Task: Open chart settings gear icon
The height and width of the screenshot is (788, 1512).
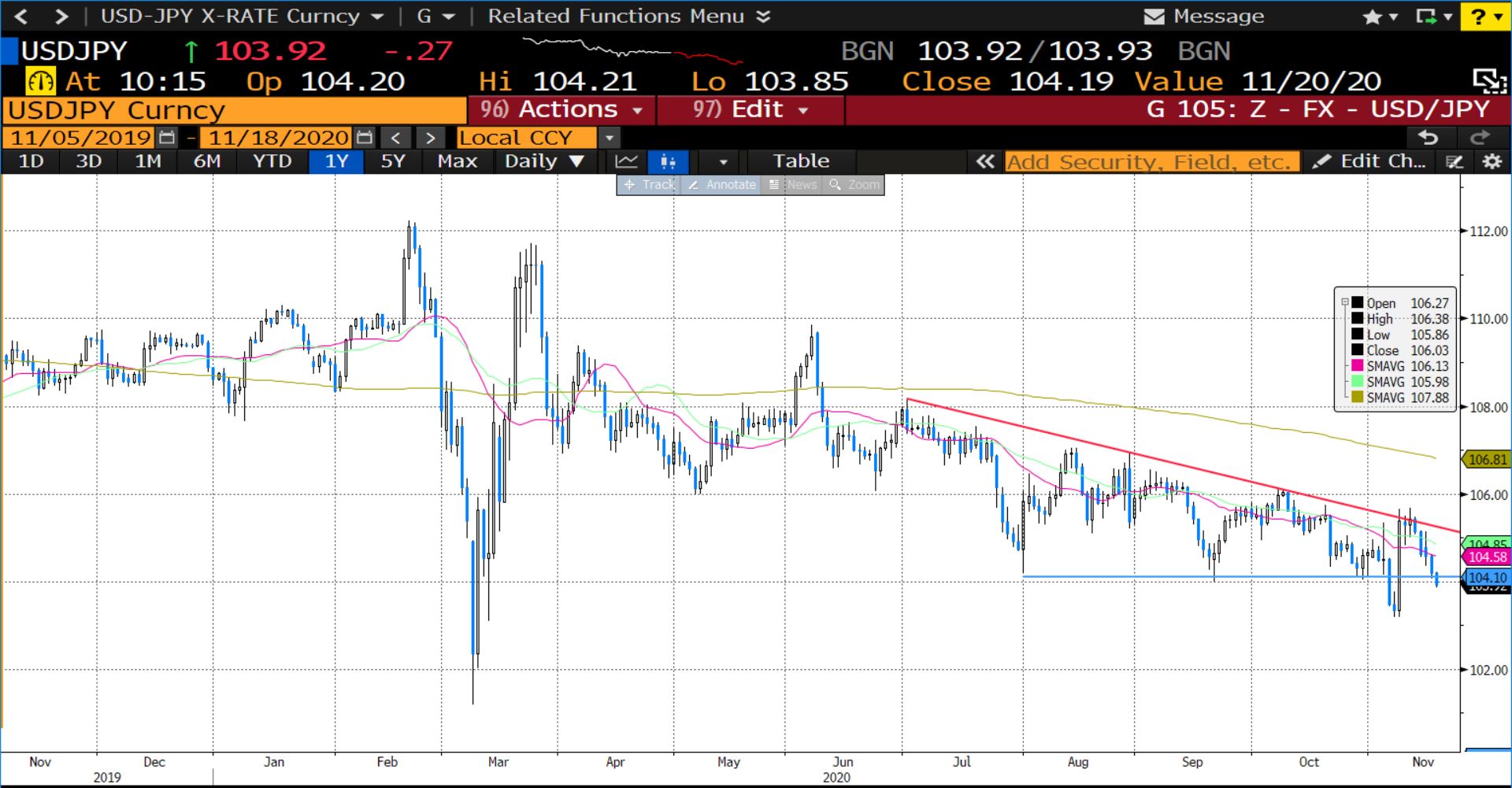Action: 1492,161
